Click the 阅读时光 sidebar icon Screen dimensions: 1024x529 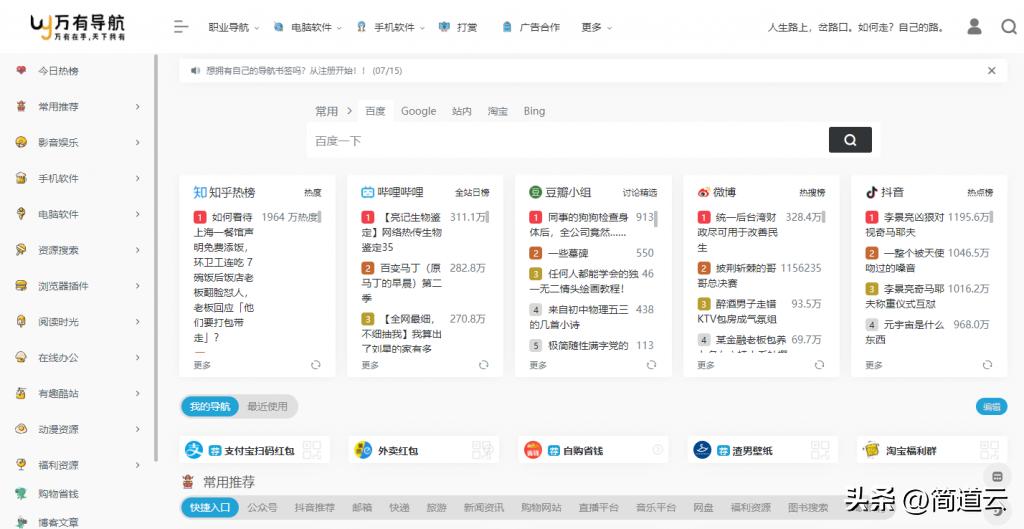(x=22, y=321)
